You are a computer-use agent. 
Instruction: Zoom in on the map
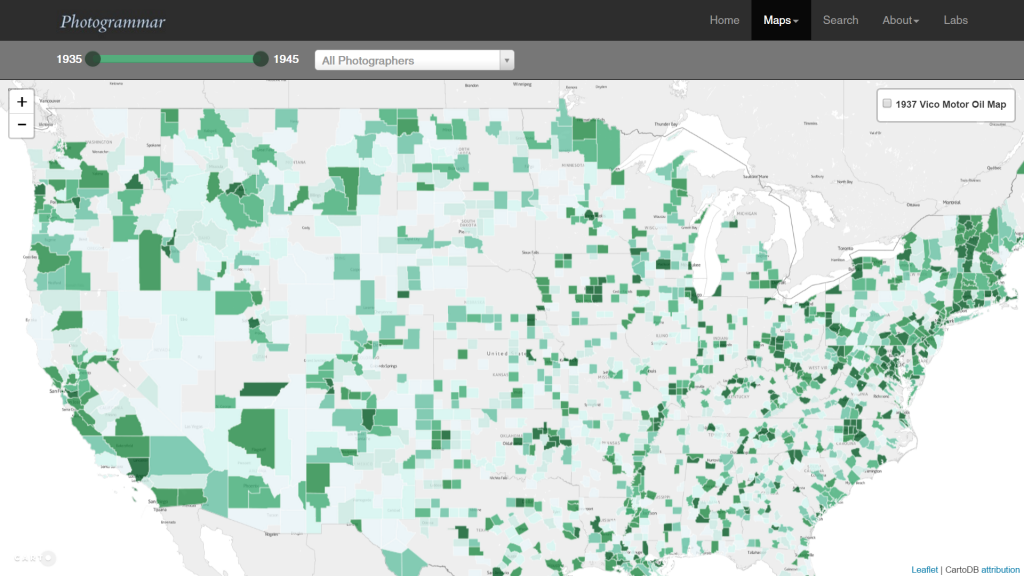click(22, 102)
